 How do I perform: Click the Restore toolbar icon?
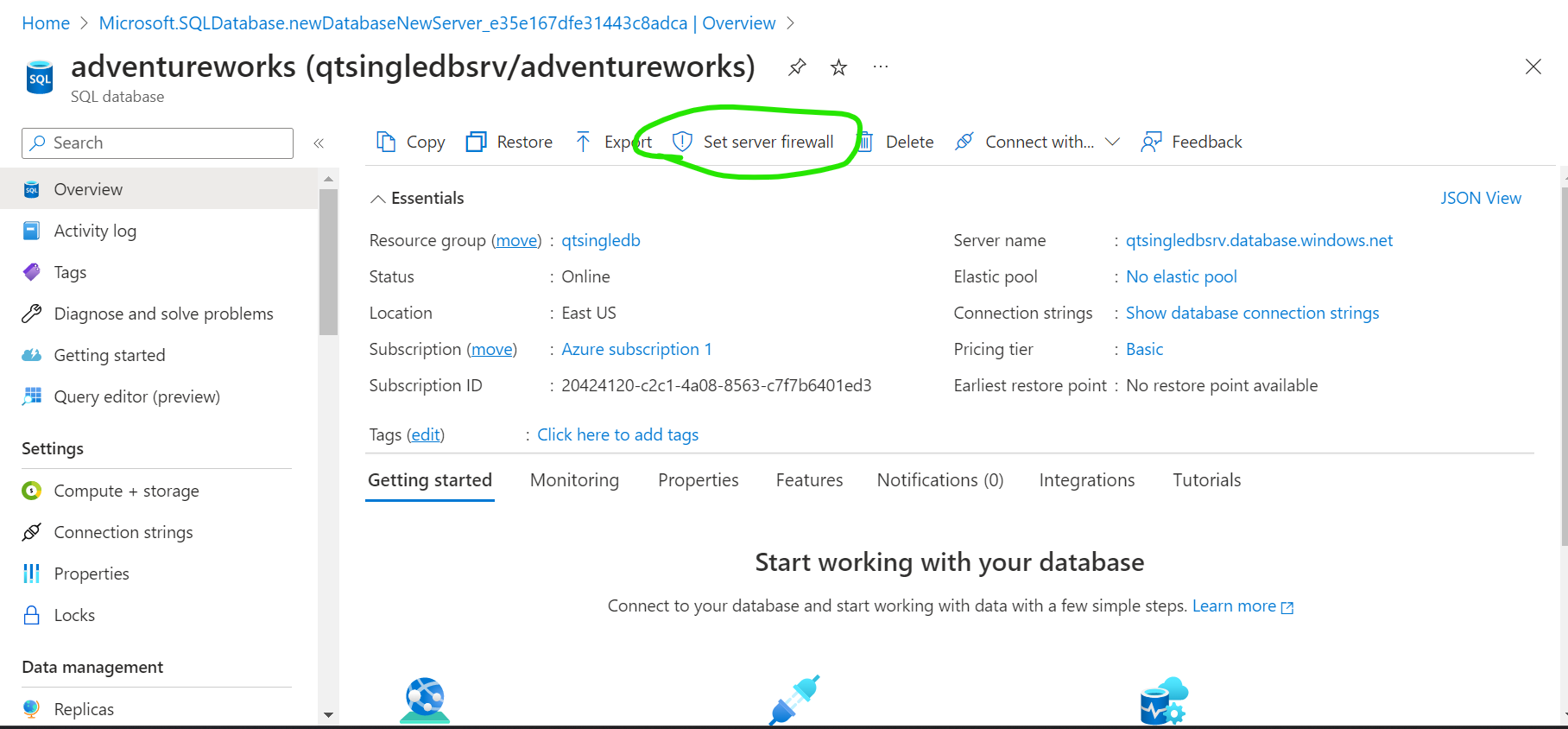tap(476, 142)
